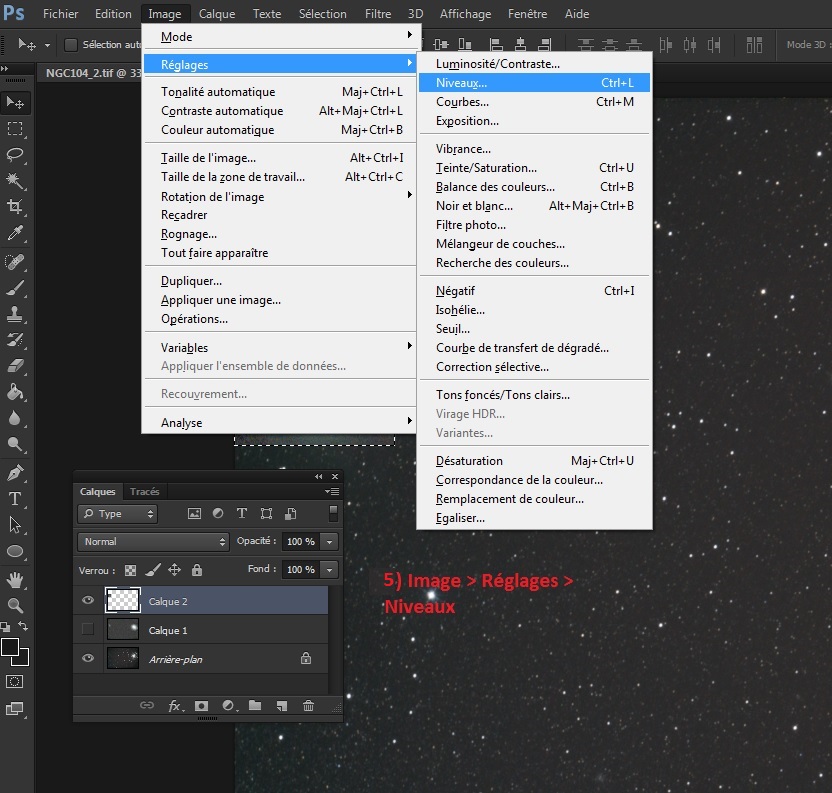This screenshot has height=793, width=832.
Task: Expand the Variables submenu
Action: click(281, 347)
